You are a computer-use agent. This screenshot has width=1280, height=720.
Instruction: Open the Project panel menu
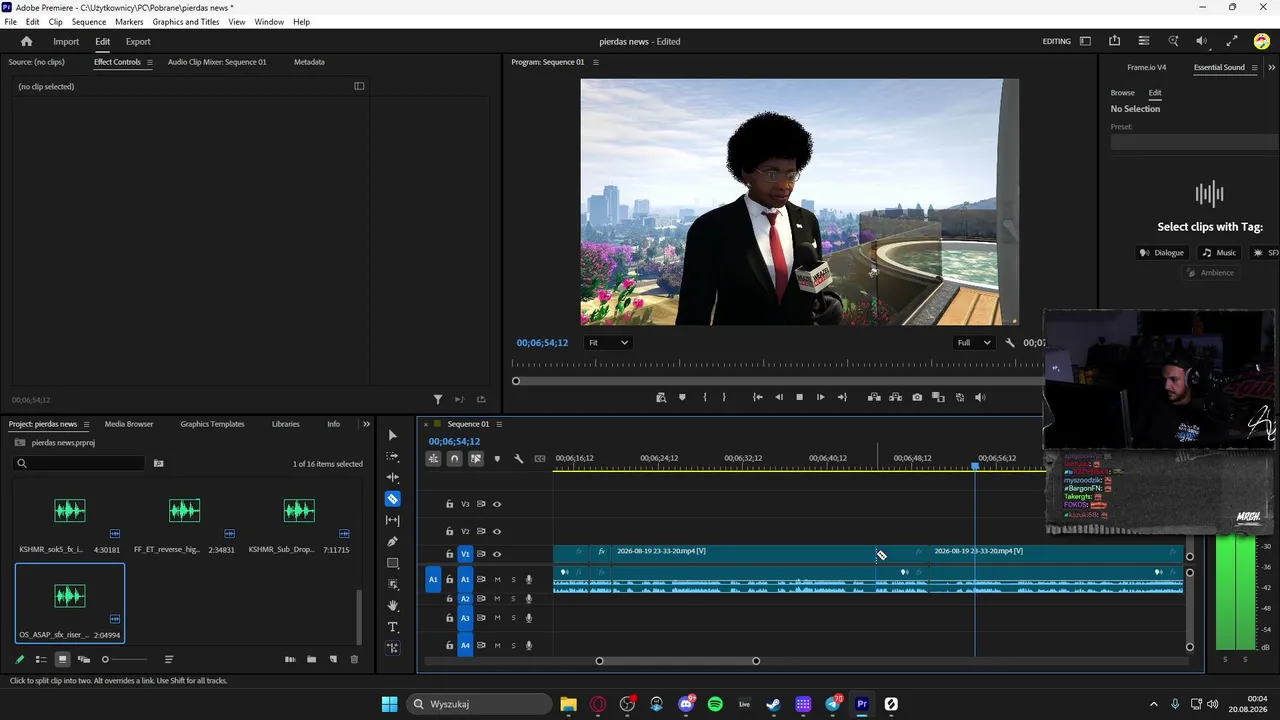pyautogui.click(x=87, y=424)
